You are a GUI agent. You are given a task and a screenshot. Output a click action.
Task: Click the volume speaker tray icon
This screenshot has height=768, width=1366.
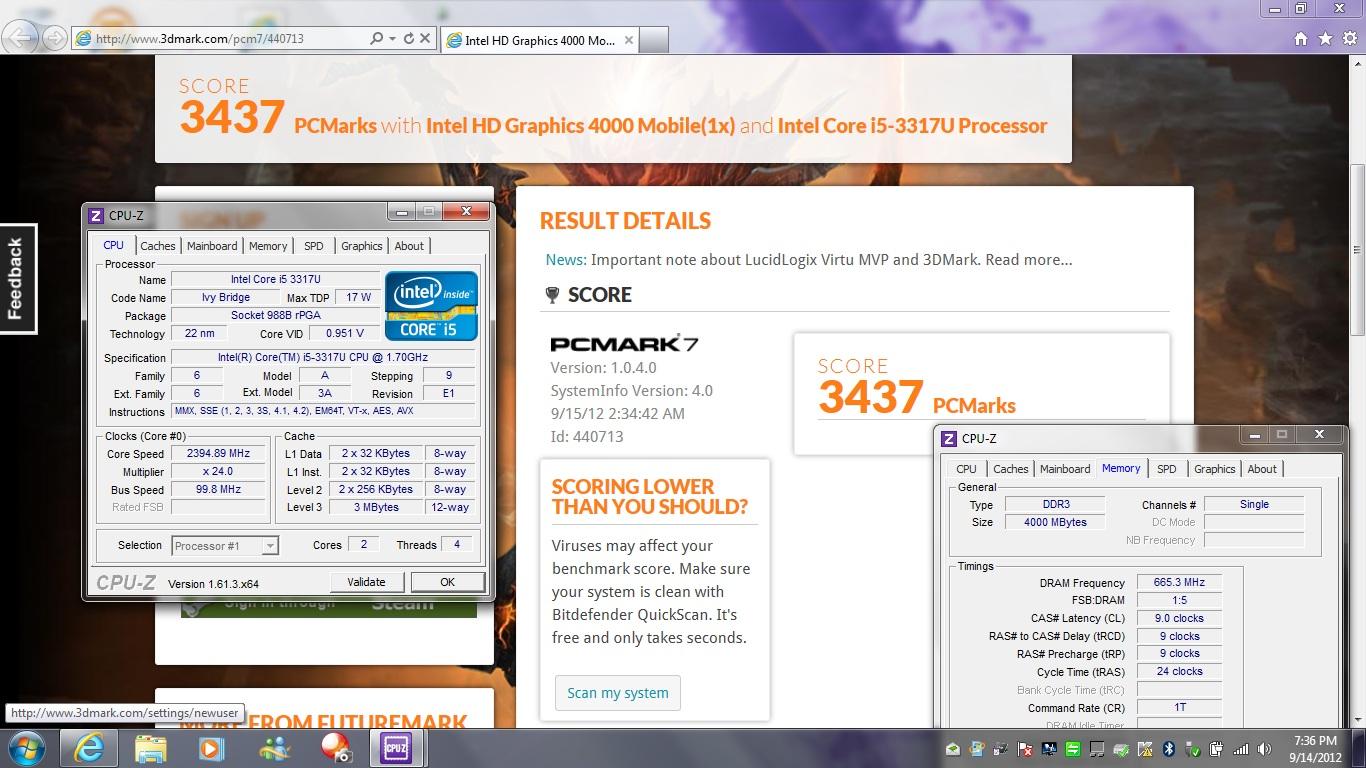pos(1264,749)
